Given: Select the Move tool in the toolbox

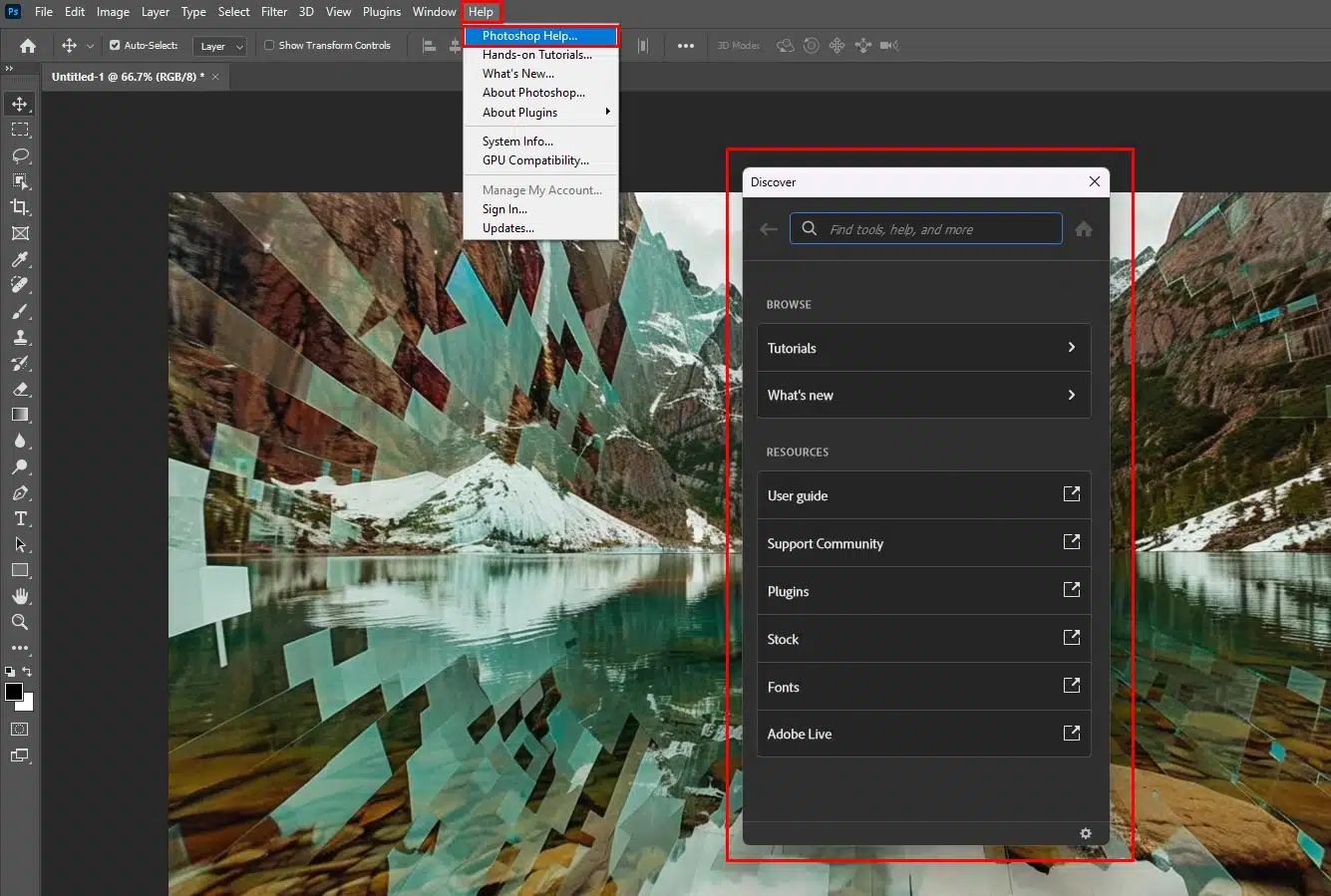Looking at the screenshot, I should point(20,104).
